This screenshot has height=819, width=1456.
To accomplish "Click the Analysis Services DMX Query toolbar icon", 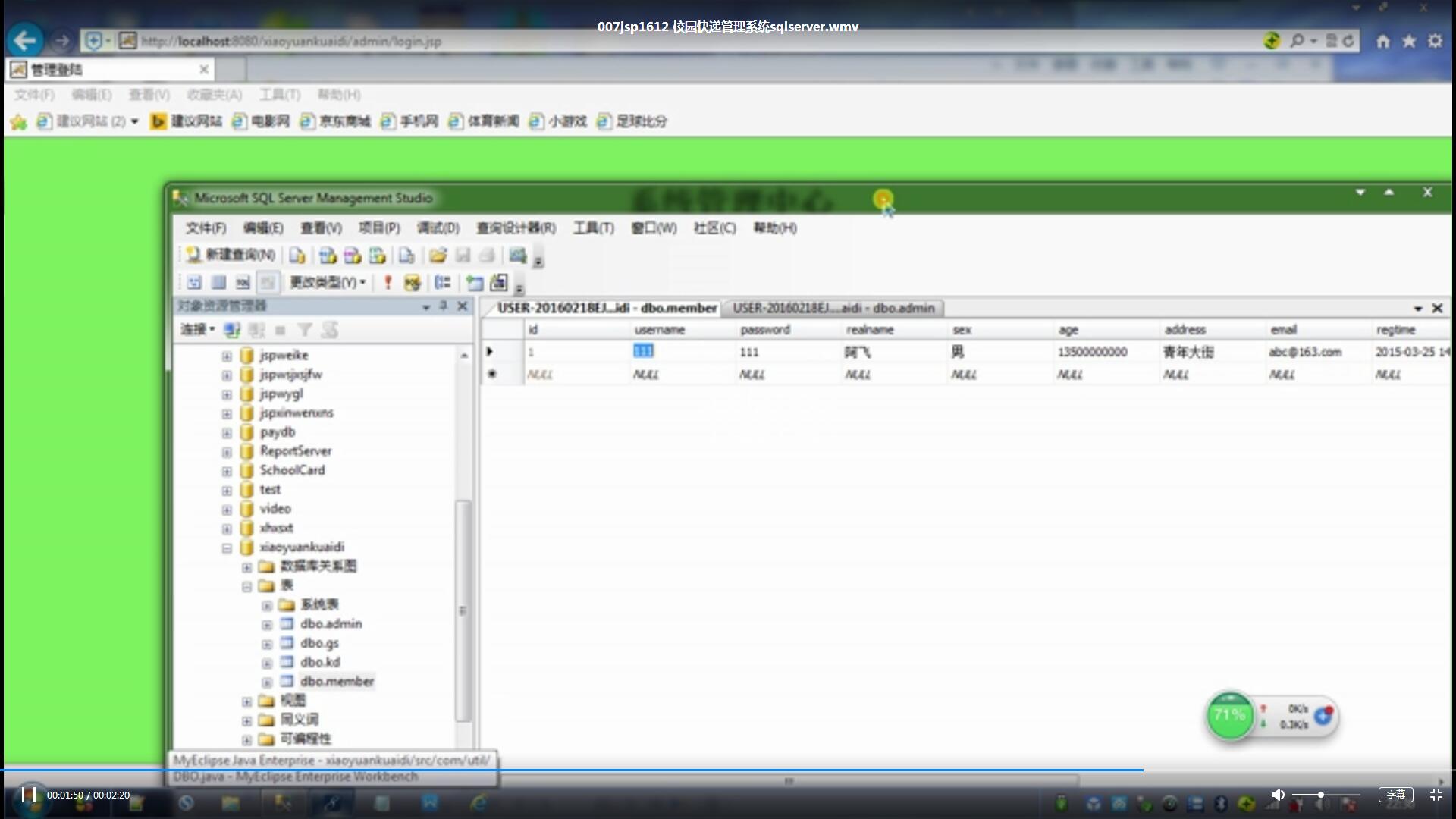I will pyautogui.click(x=353, y=256).
